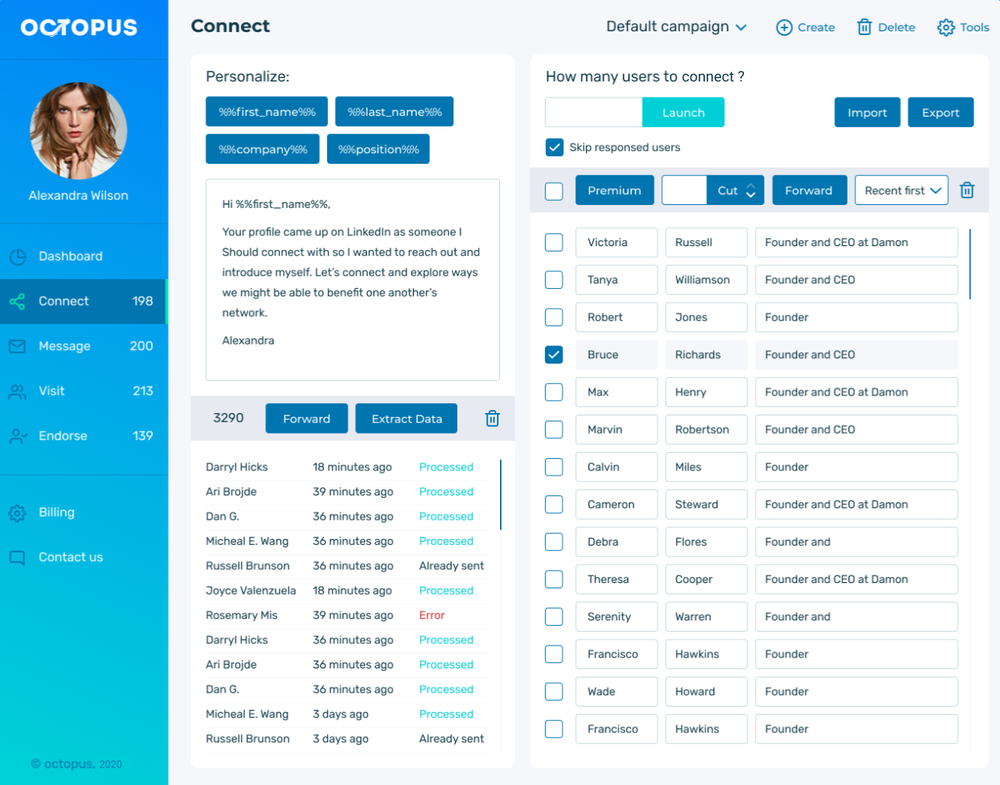Check the Debra Flores row checkbox

point(554,541)
